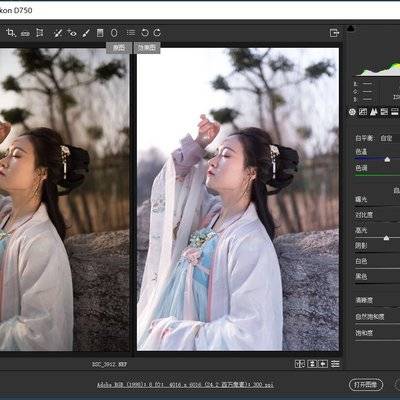Click the histogram display
Image resolution: width=400 pixels, height=400 pixels.
(378, 68)
